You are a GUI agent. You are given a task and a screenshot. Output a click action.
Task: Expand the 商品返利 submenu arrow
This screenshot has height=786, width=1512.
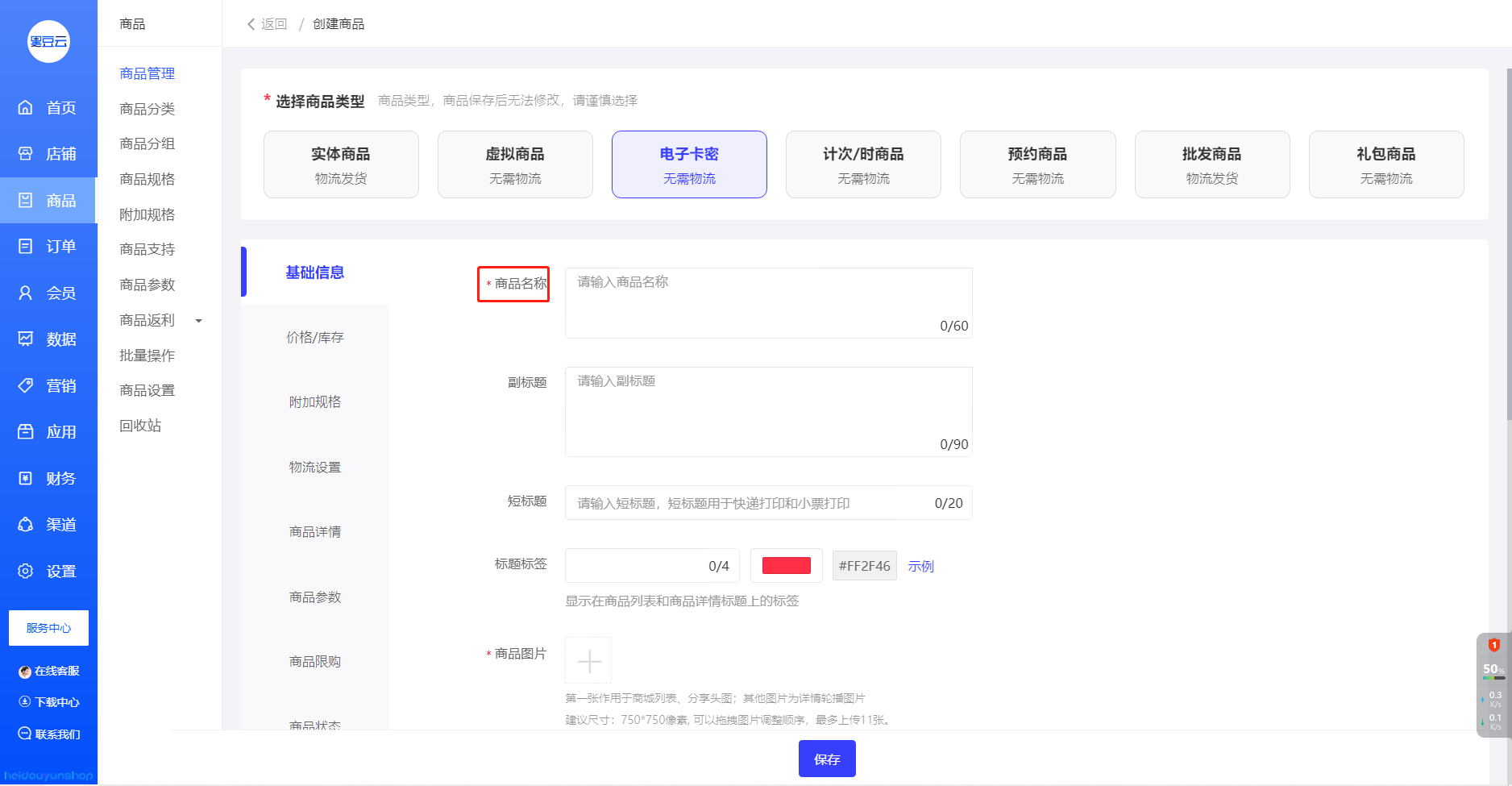click(x=198, y=321)
